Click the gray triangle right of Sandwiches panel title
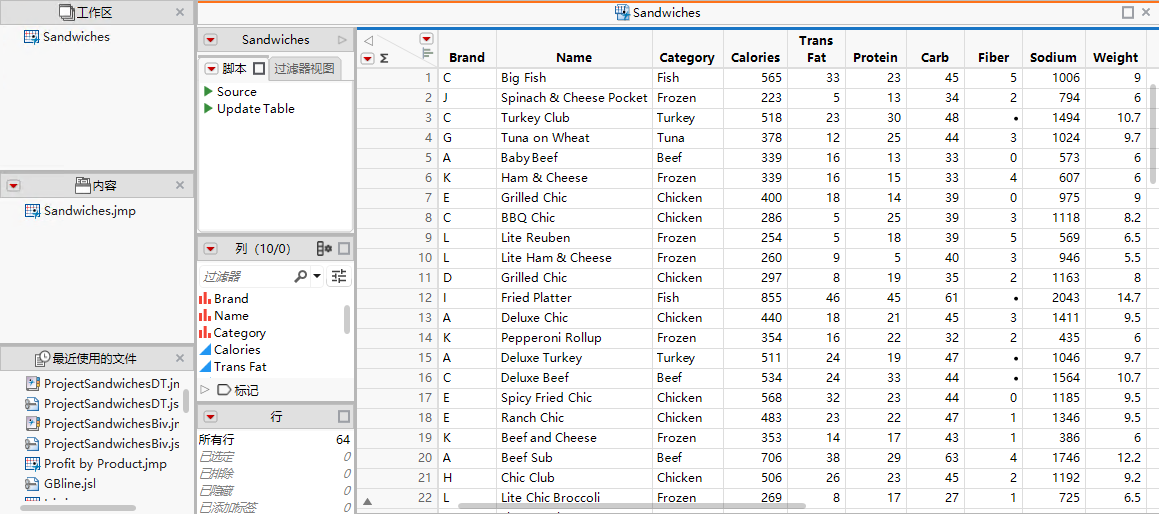This screenshot has height=514, width=1159. pyautogui.click(x=341, y=40)
